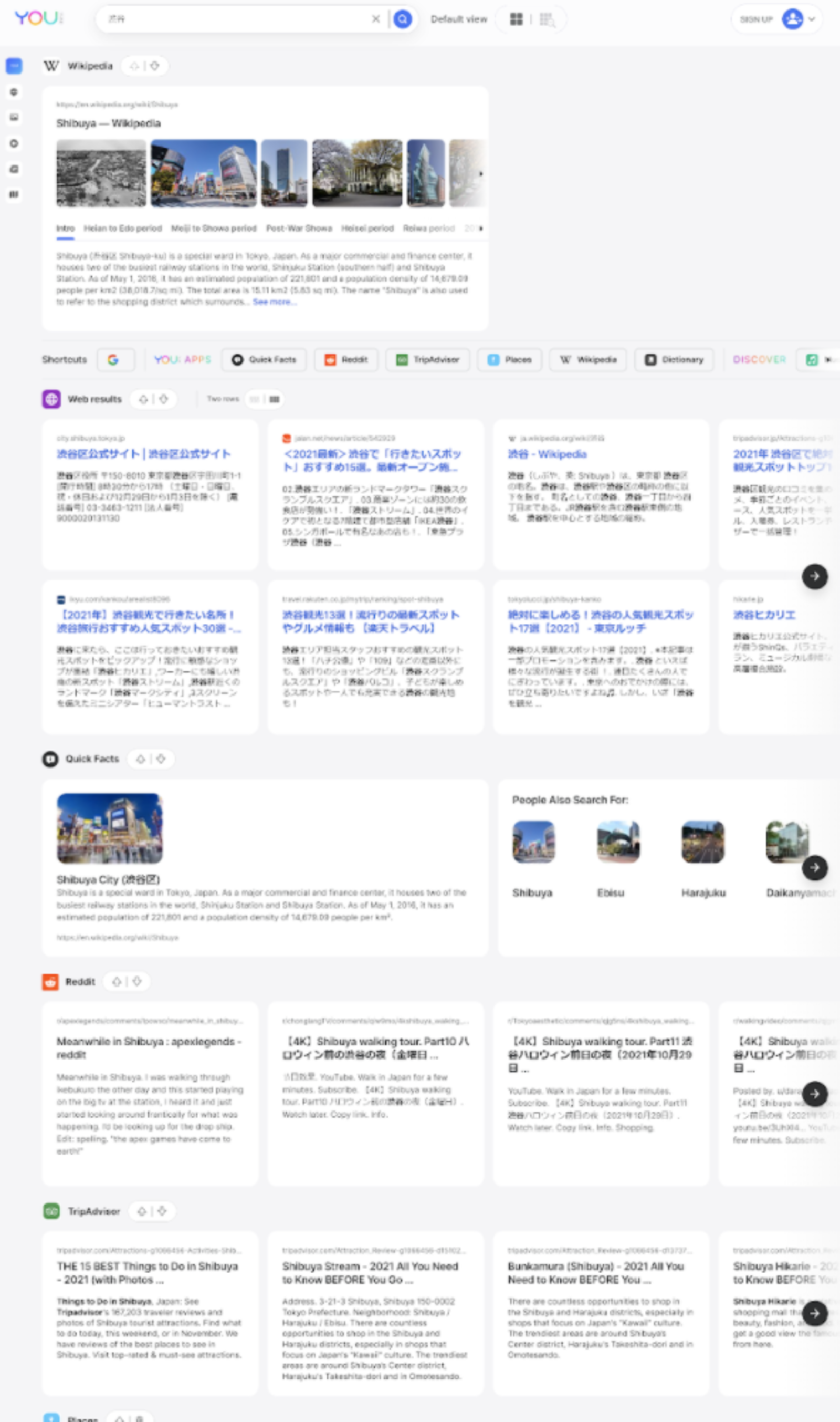Select the second sidebar icon below the blue one
840x1422 pixels.
tap(14, 92)
